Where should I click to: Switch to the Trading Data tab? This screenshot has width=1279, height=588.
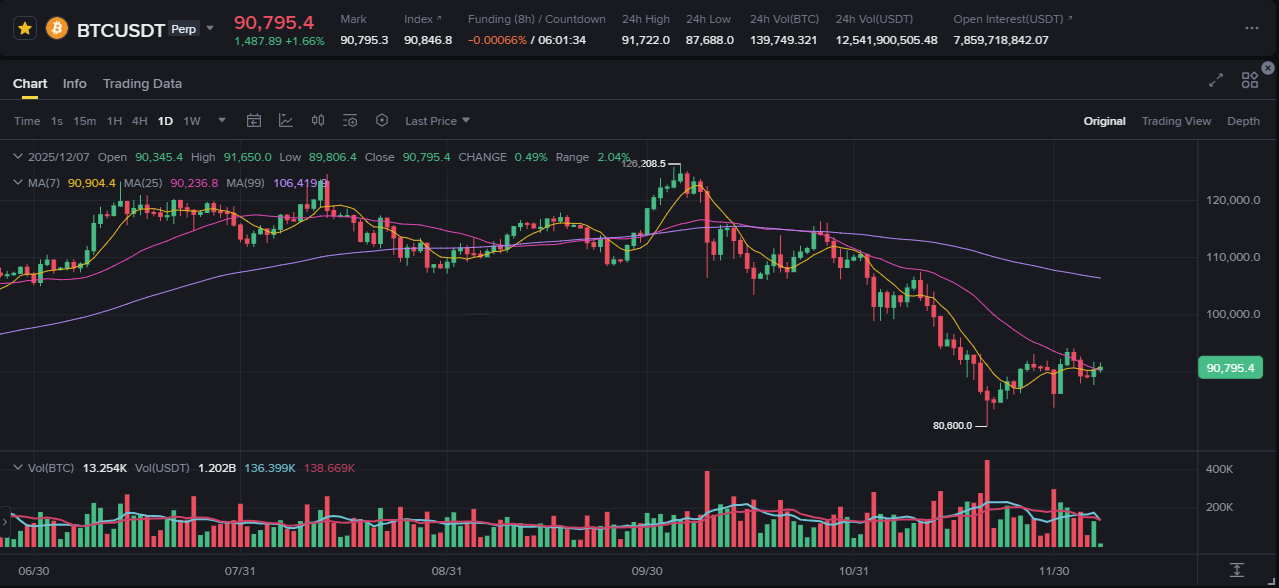(142, 83)
